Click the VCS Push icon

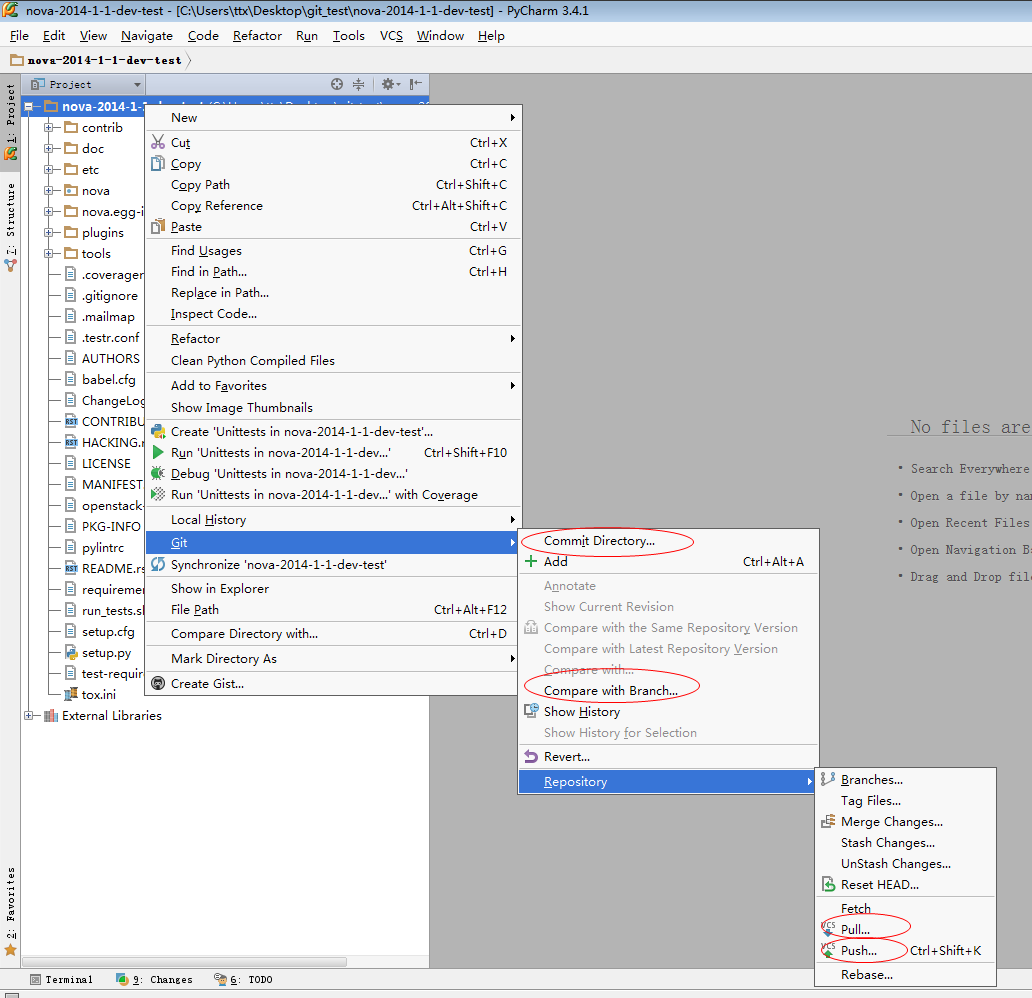pyautogui.click(x=828, y=950)
